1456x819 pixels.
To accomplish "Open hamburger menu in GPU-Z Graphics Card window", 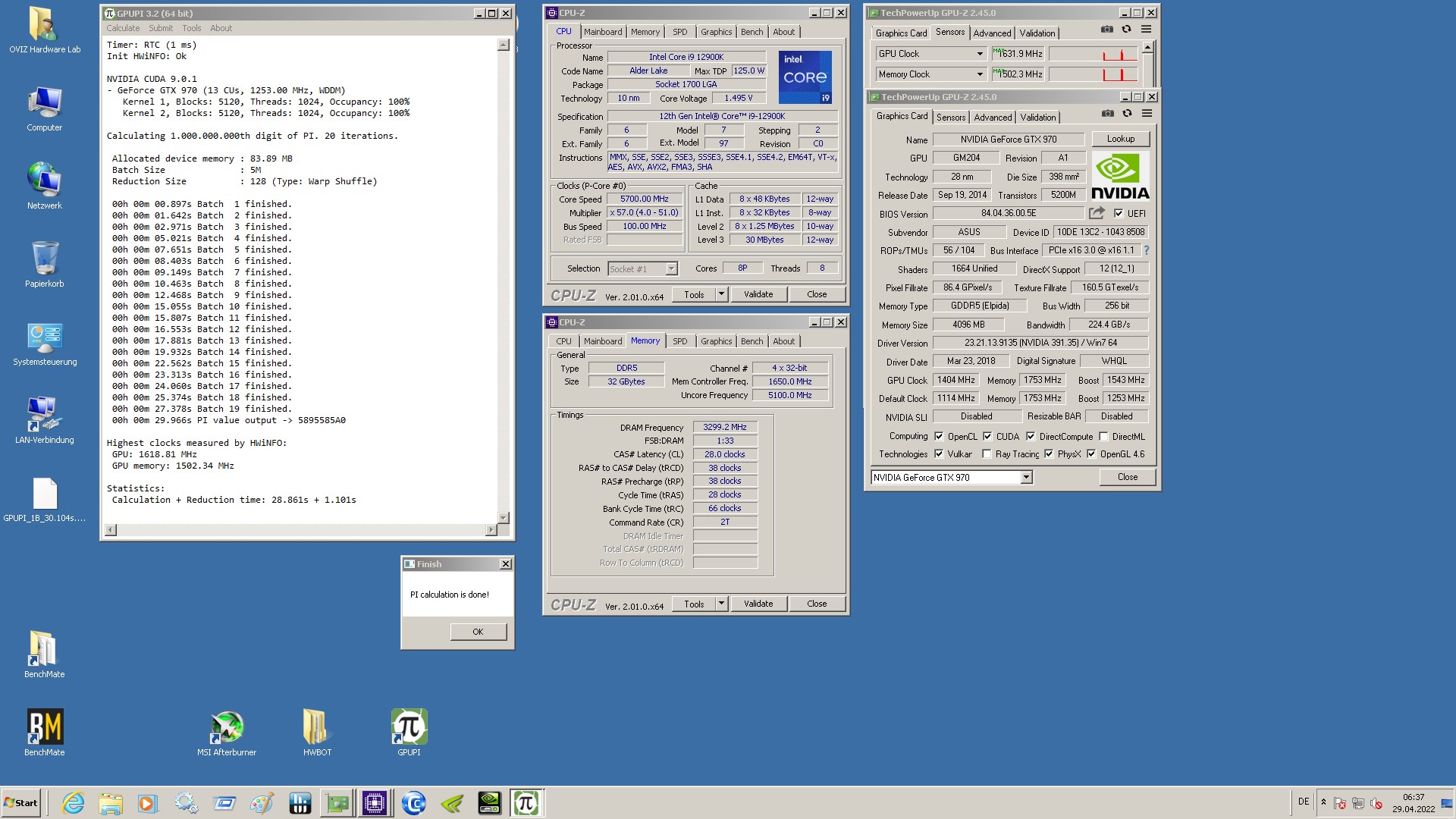I will [1147, 114].
